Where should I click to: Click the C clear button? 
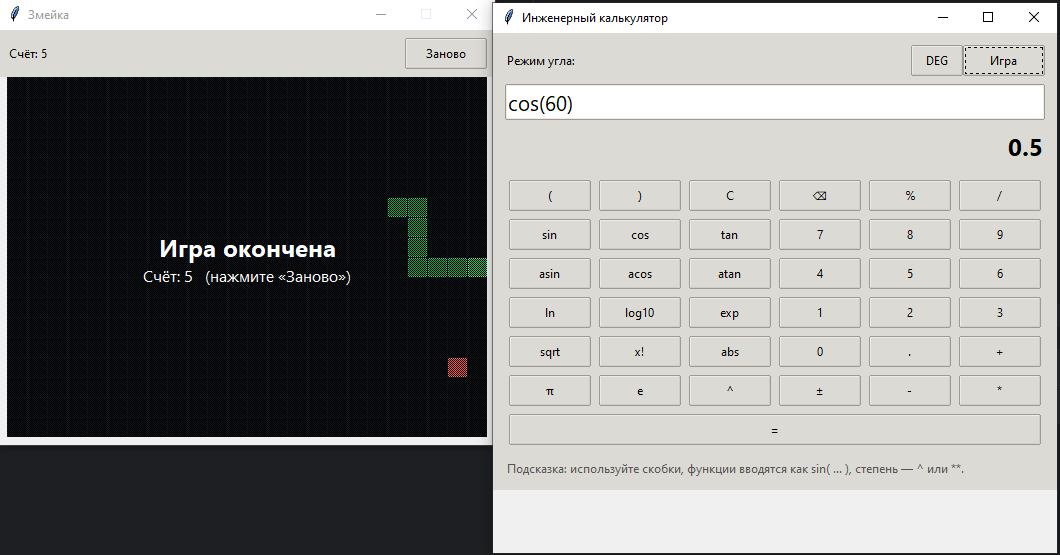(729, 196)
